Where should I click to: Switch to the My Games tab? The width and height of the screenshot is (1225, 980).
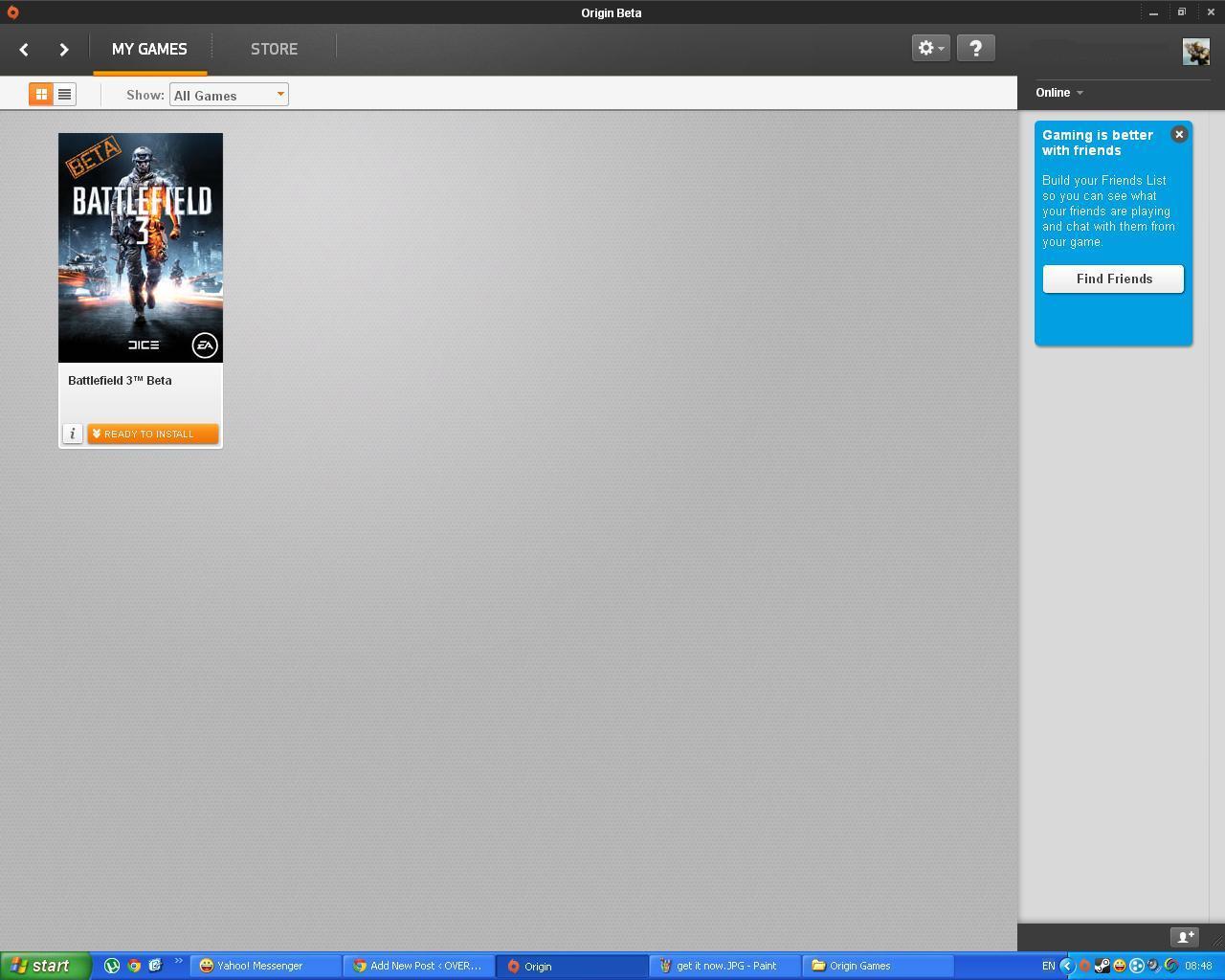point(149,49)
